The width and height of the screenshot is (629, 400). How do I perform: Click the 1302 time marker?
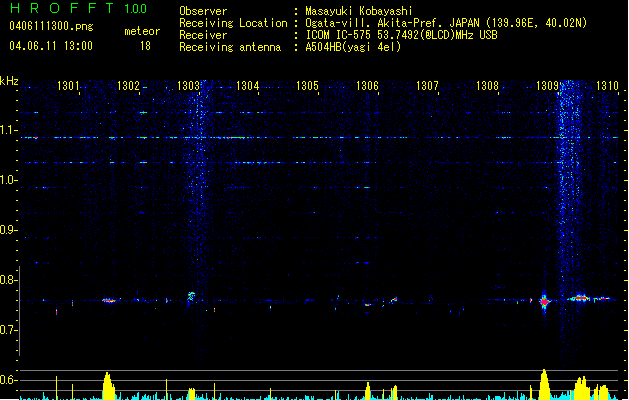click(x=128, y=85)
